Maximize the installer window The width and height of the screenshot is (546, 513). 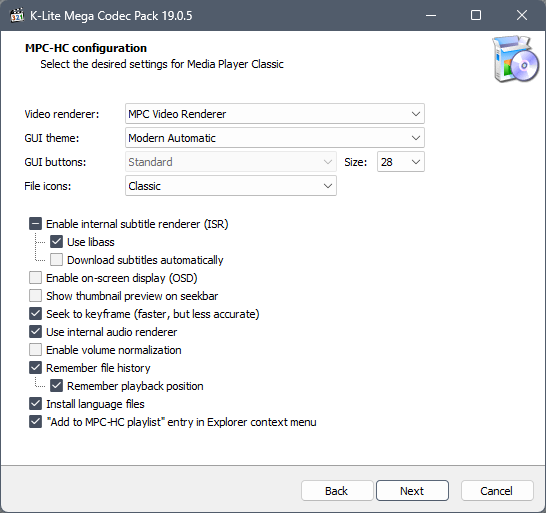(476, 16)
